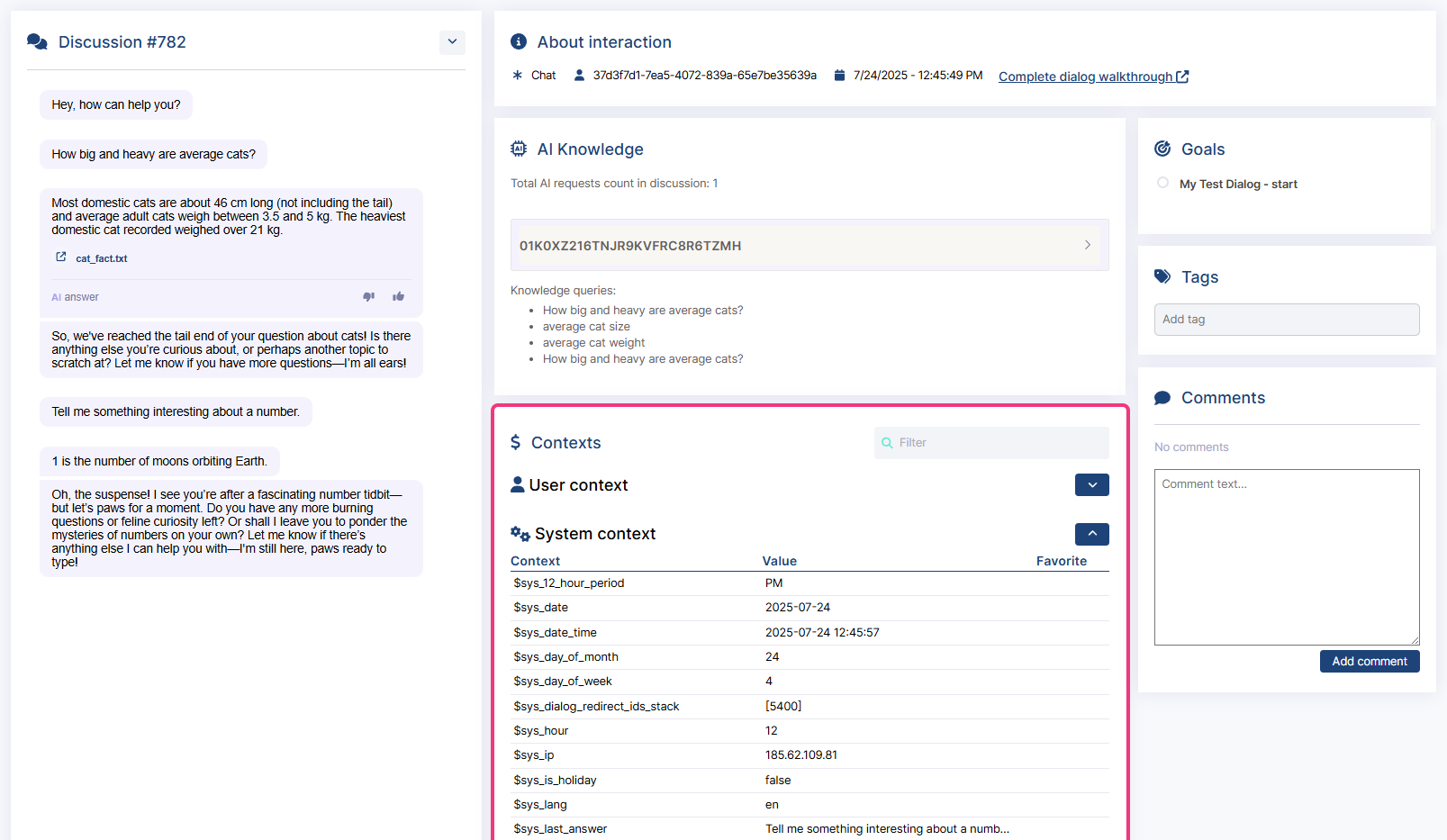Click the Favorite column header
1447x840 pixels.
pos(1061,561)
